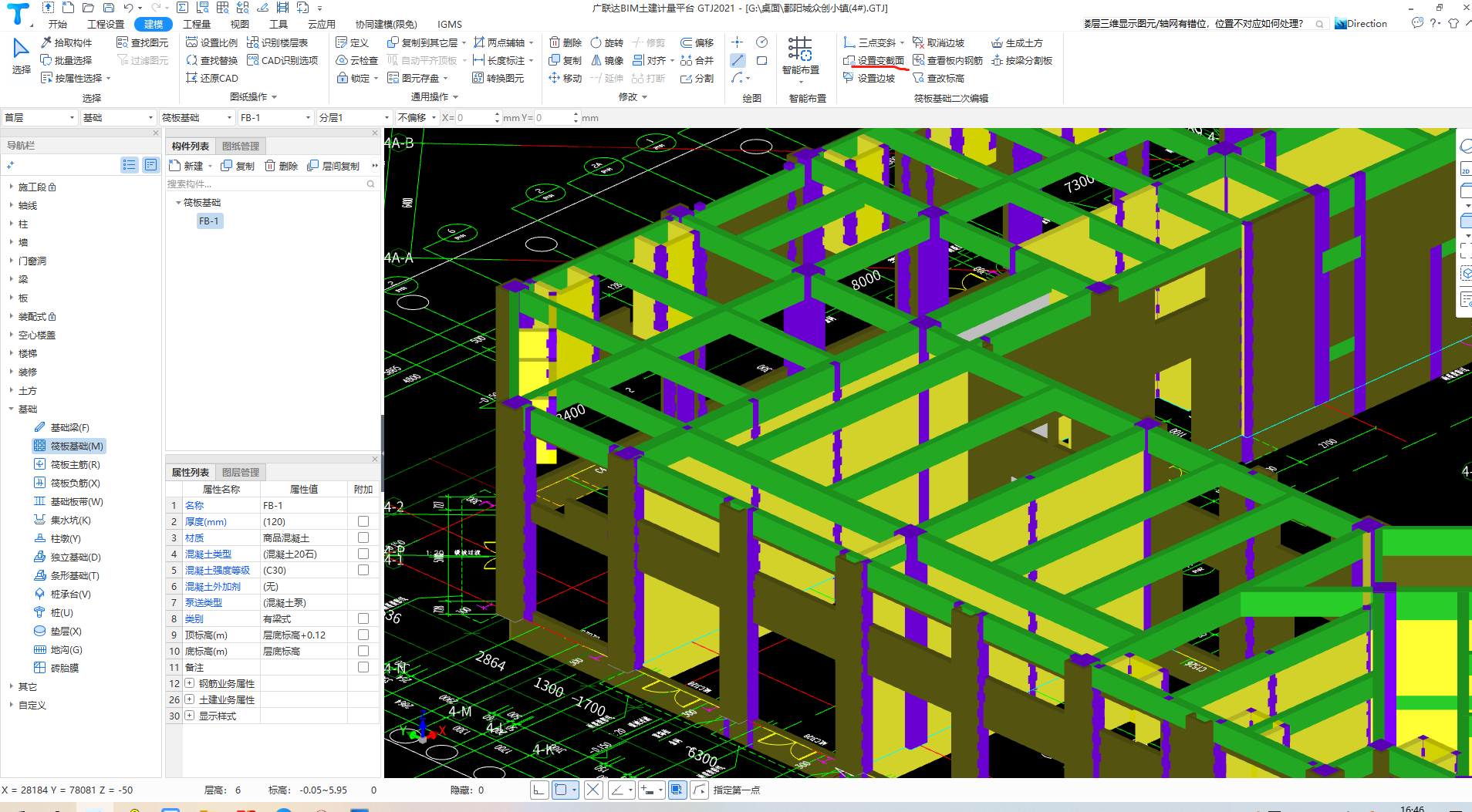Open 查找替换 find and replace
This screenshot has width=1472, height=812.
pyautogui.click(x=212, y=60)
